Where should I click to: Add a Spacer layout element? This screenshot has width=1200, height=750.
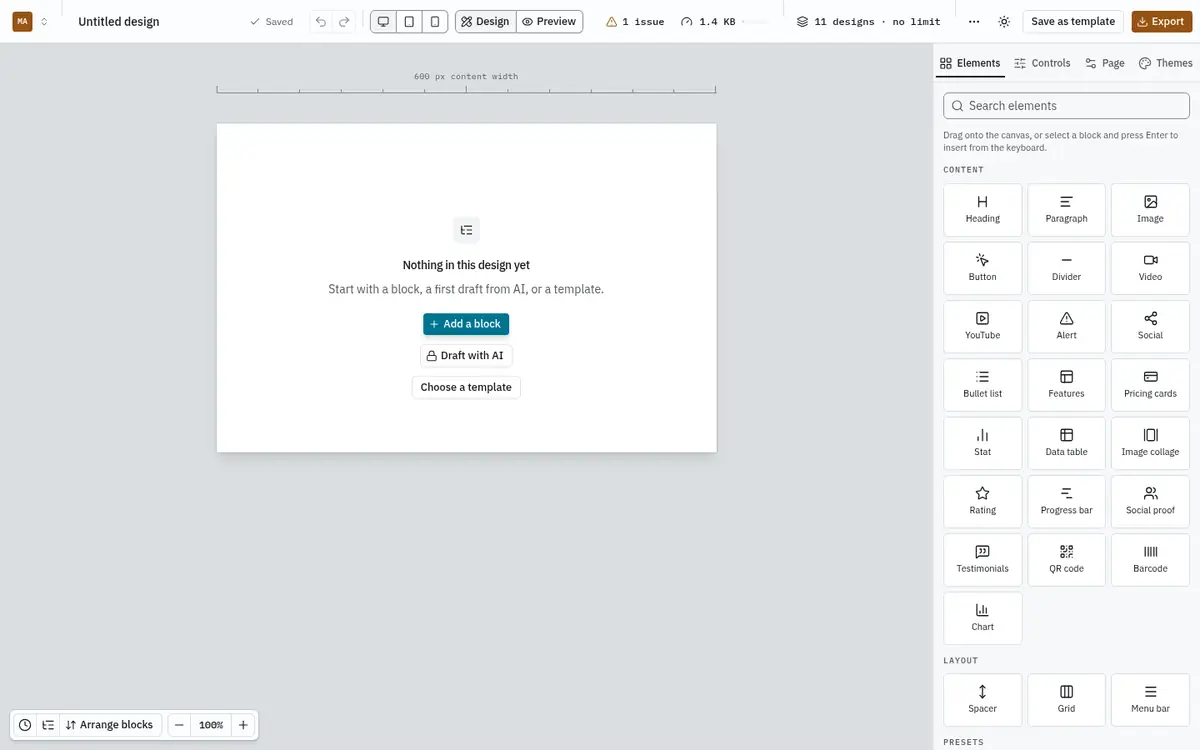pos(982,700)
